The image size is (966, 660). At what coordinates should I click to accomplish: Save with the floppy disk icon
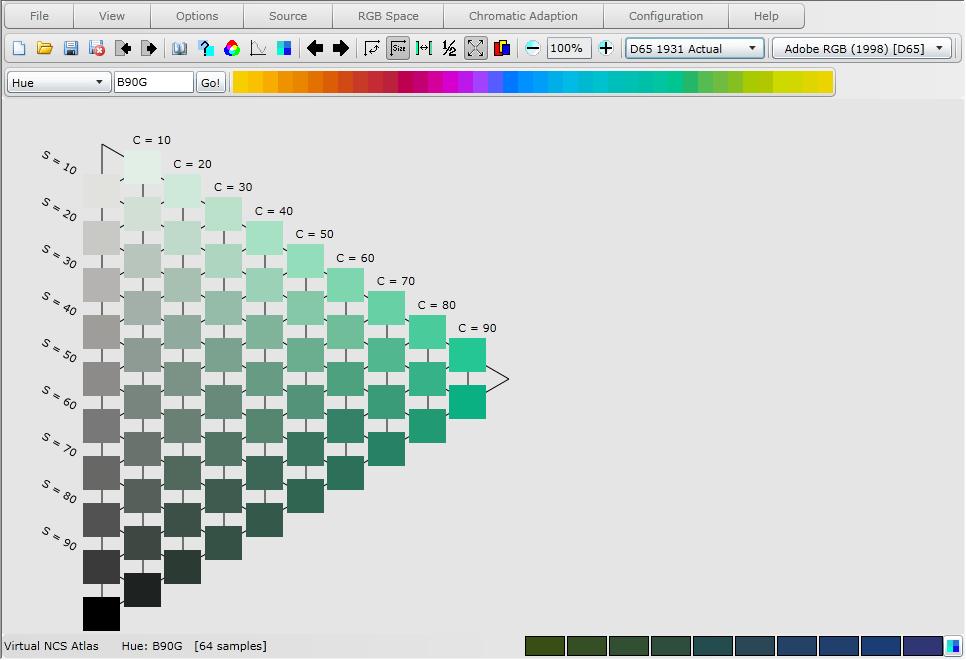tap(71, 48)
